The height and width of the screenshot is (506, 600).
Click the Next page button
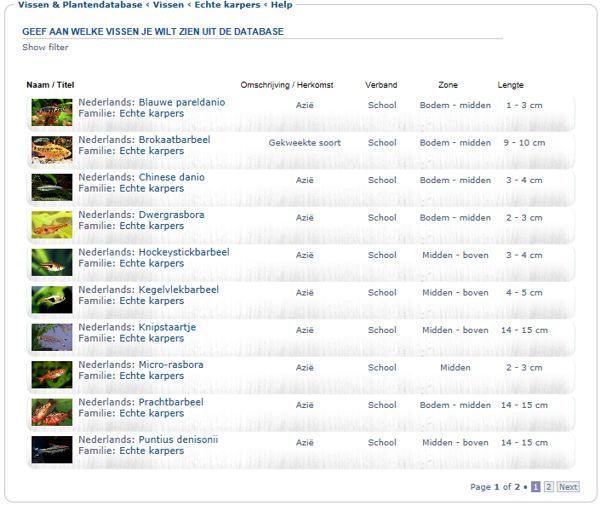coord(568,487)
